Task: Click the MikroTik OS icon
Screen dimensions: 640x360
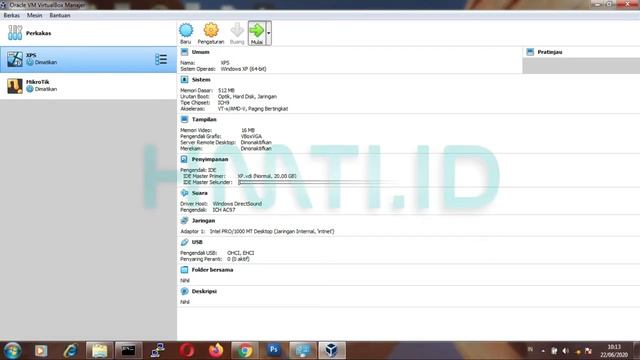Action: pos(15,86)
